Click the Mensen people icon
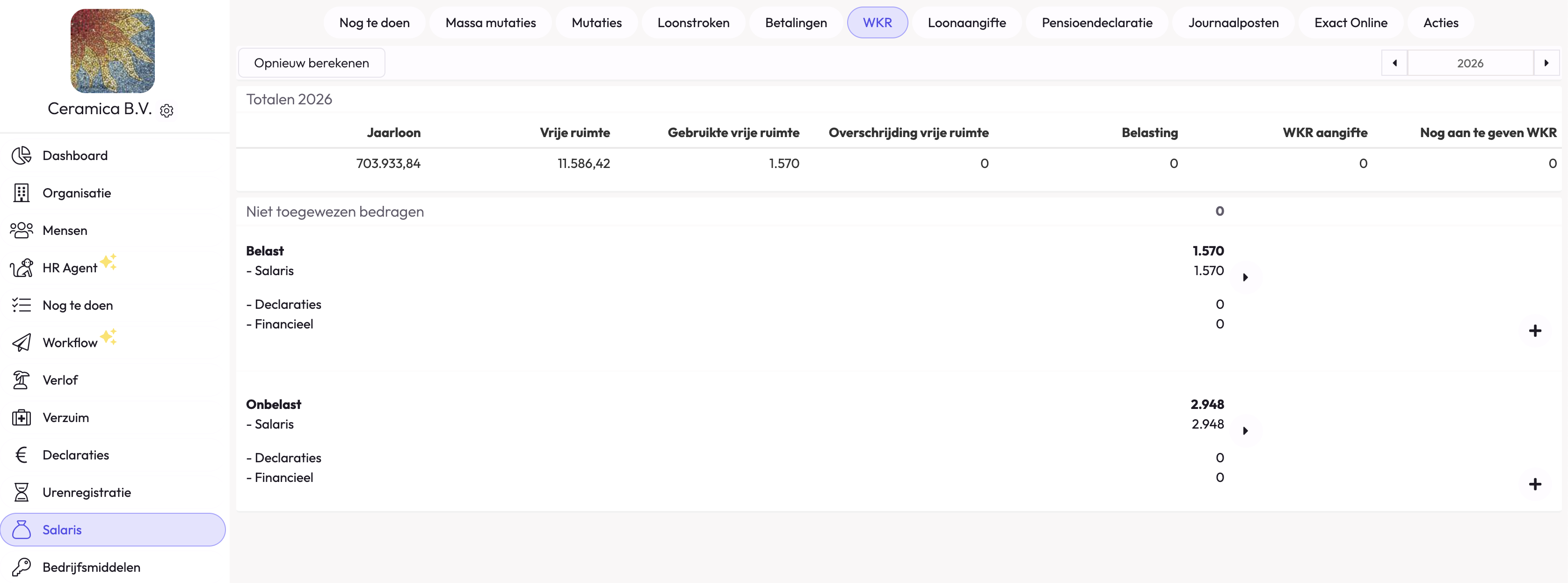The width and height of the screenshot is (1568, 583). pos(22,231)
